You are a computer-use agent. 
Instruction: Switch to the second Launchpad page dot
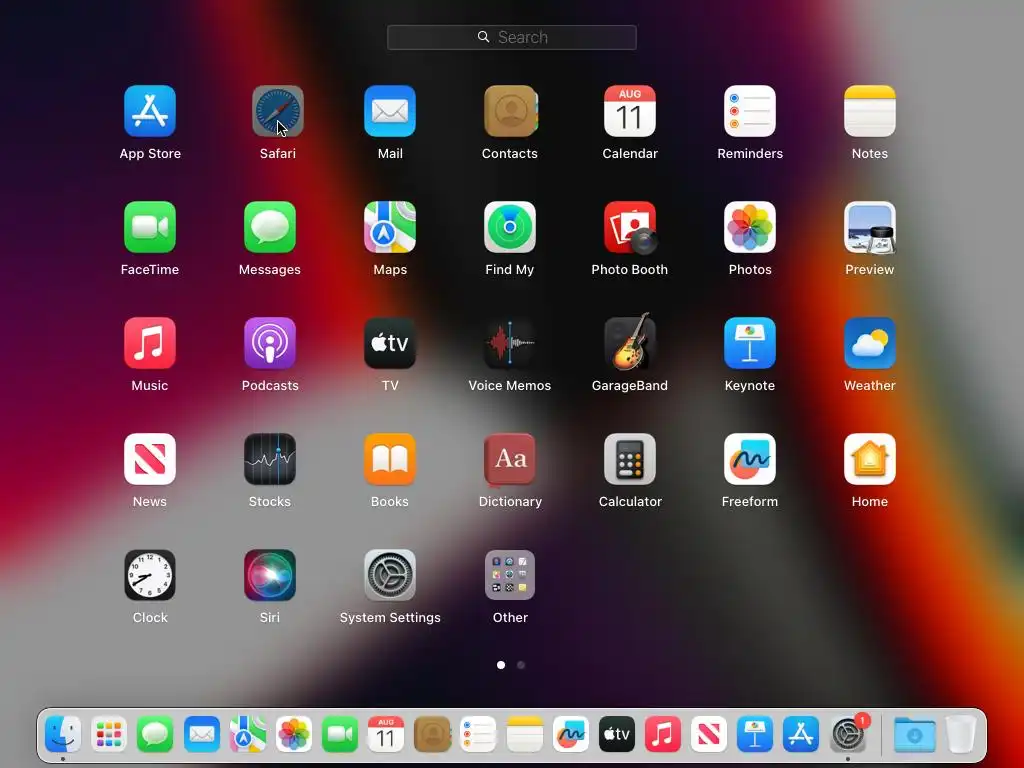pos(520,665)
